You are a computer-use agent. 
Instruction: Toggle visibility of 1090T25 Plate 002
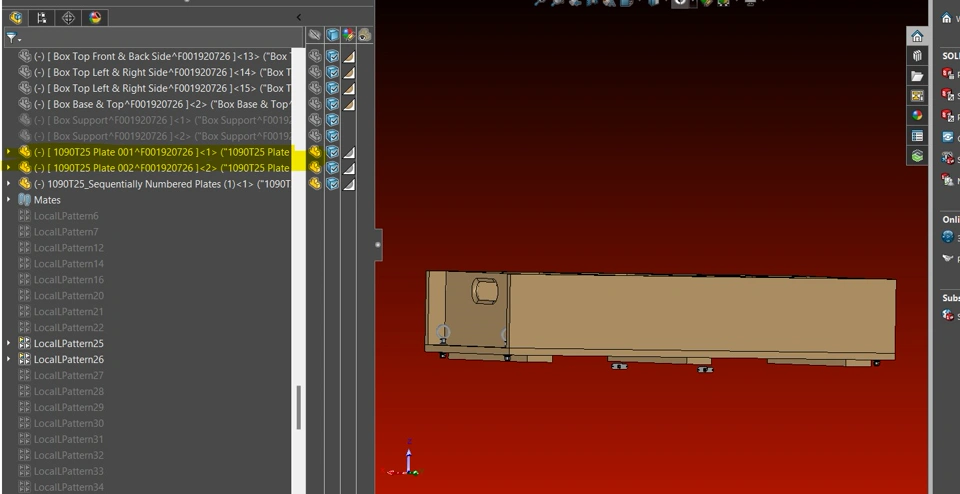(x=315, y=168)
